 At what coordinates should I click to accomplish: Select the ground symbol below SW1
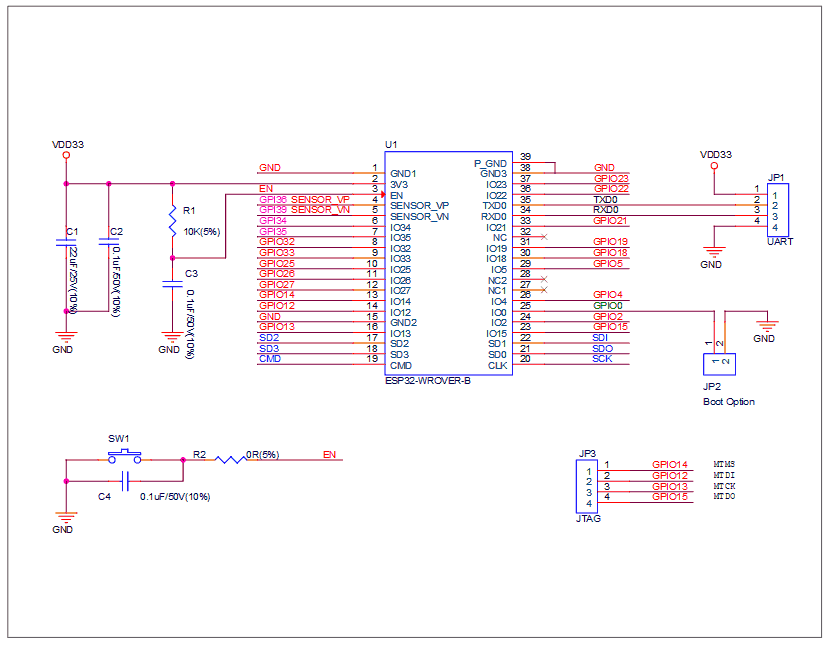click(x=66, y=517)
